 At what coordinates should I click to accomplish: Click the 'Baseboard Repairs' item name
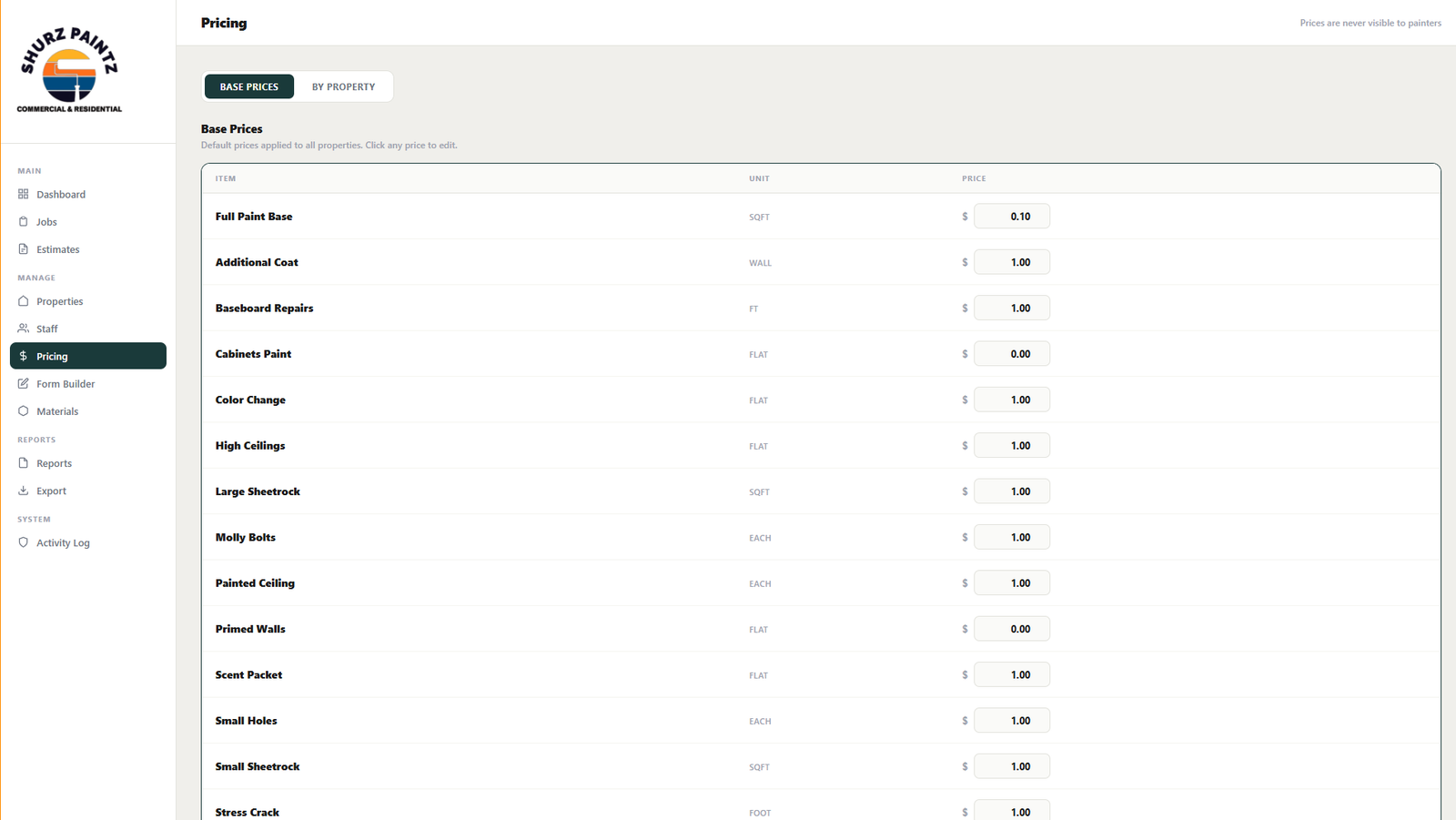pyautogui.click(x=264, y=308)
